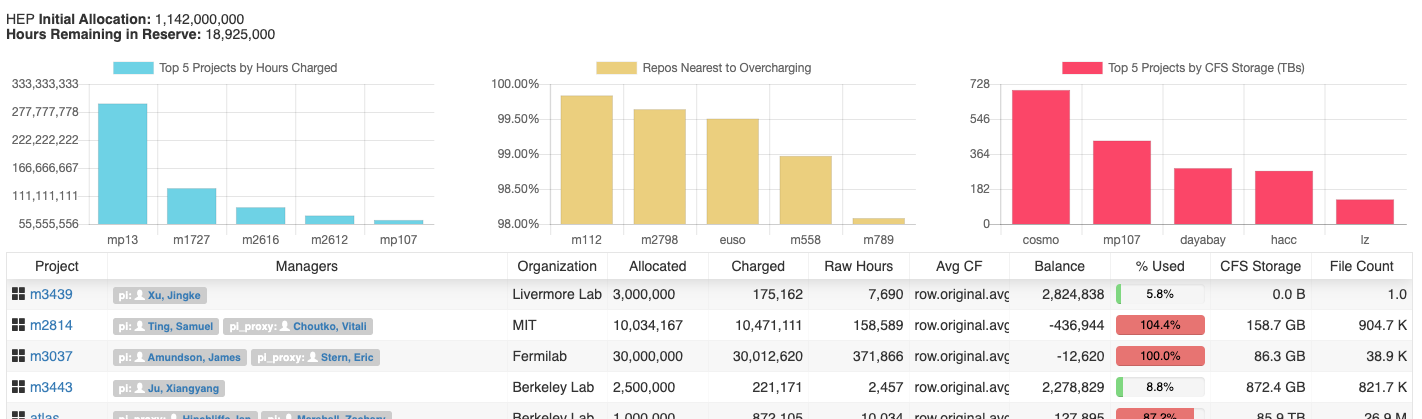Click the 104.4% usage bar for m2814
Image resolution: width=1422 pixels, height=419 pixels.
click(1160, 326)
